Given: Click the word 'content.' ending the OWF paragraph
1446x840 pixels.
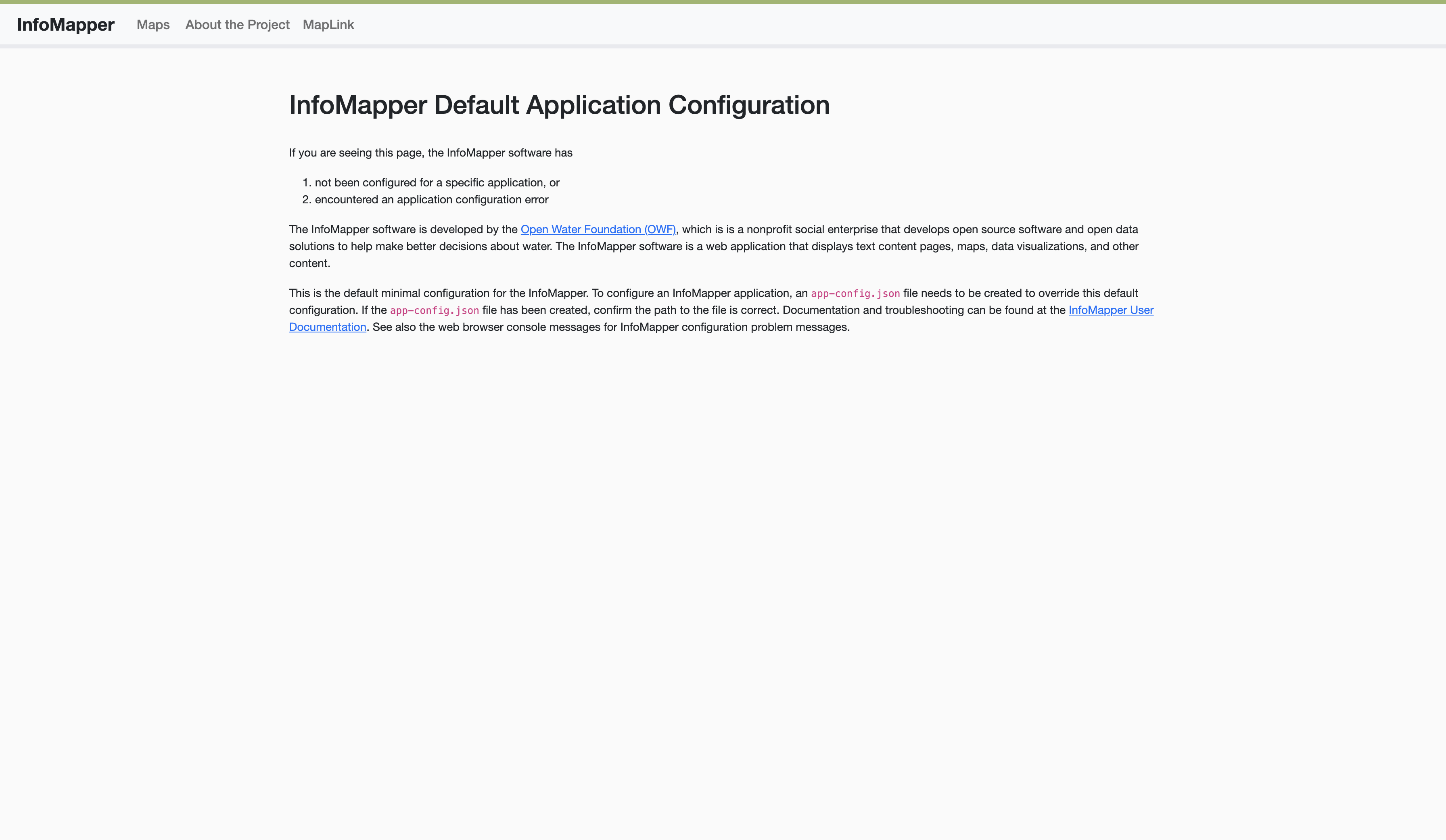Looking at the screenshot, I should (x=309, y=263).
